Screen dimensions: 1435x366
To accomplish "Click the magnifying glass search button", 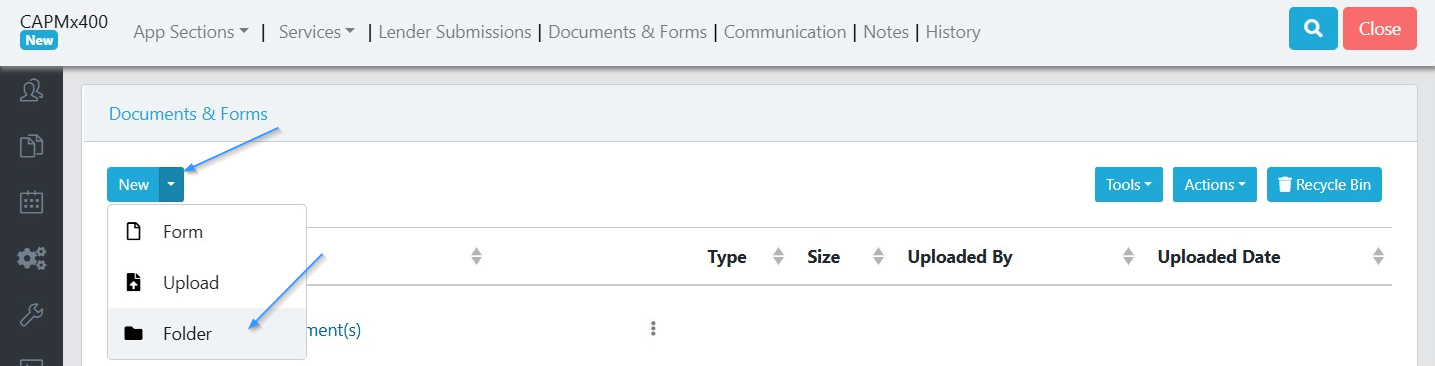I will tap(1314, 28).
